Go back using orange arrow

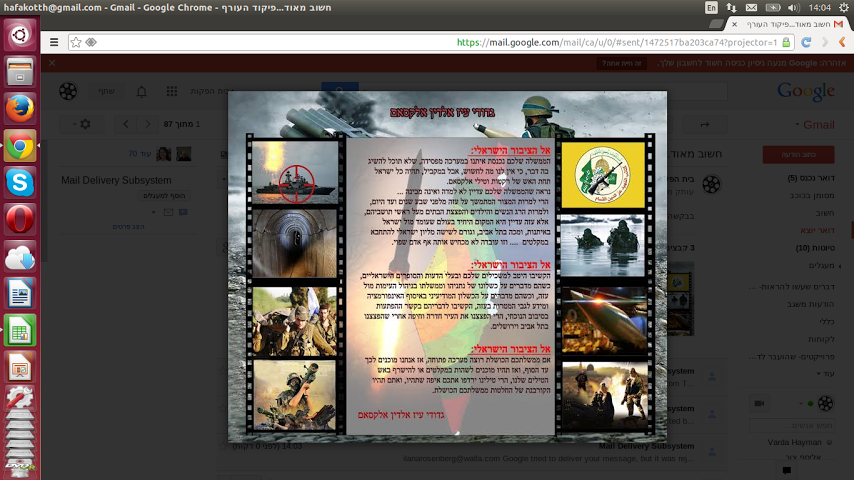[x=842, y=42]
